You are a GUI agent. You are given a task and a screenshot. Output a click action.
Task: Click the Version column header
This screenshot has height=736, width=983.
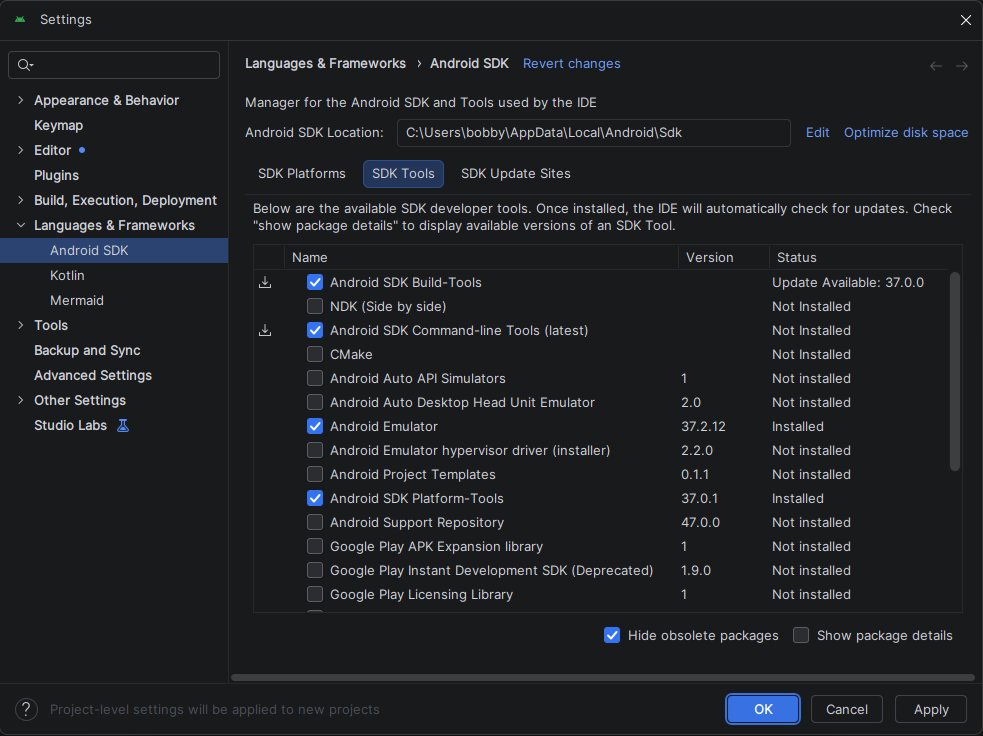(723, 257)
